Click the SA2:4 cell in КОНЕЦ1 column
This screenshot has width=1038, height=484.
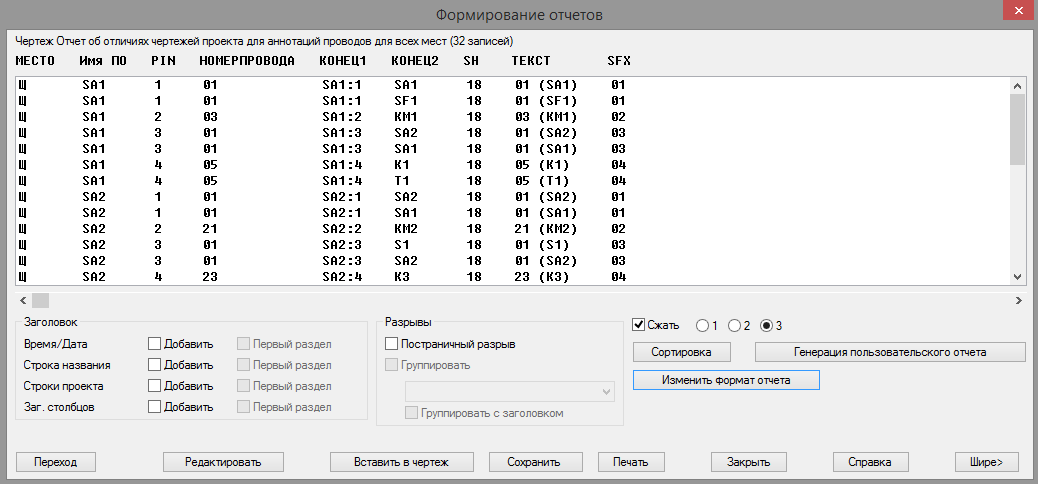(x=342, y=277)
